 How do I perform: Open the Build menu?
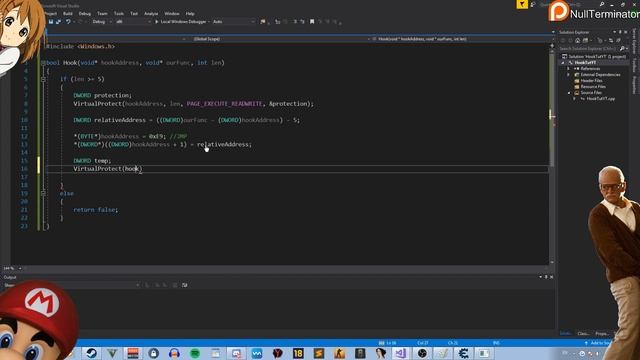pos(68,13)
